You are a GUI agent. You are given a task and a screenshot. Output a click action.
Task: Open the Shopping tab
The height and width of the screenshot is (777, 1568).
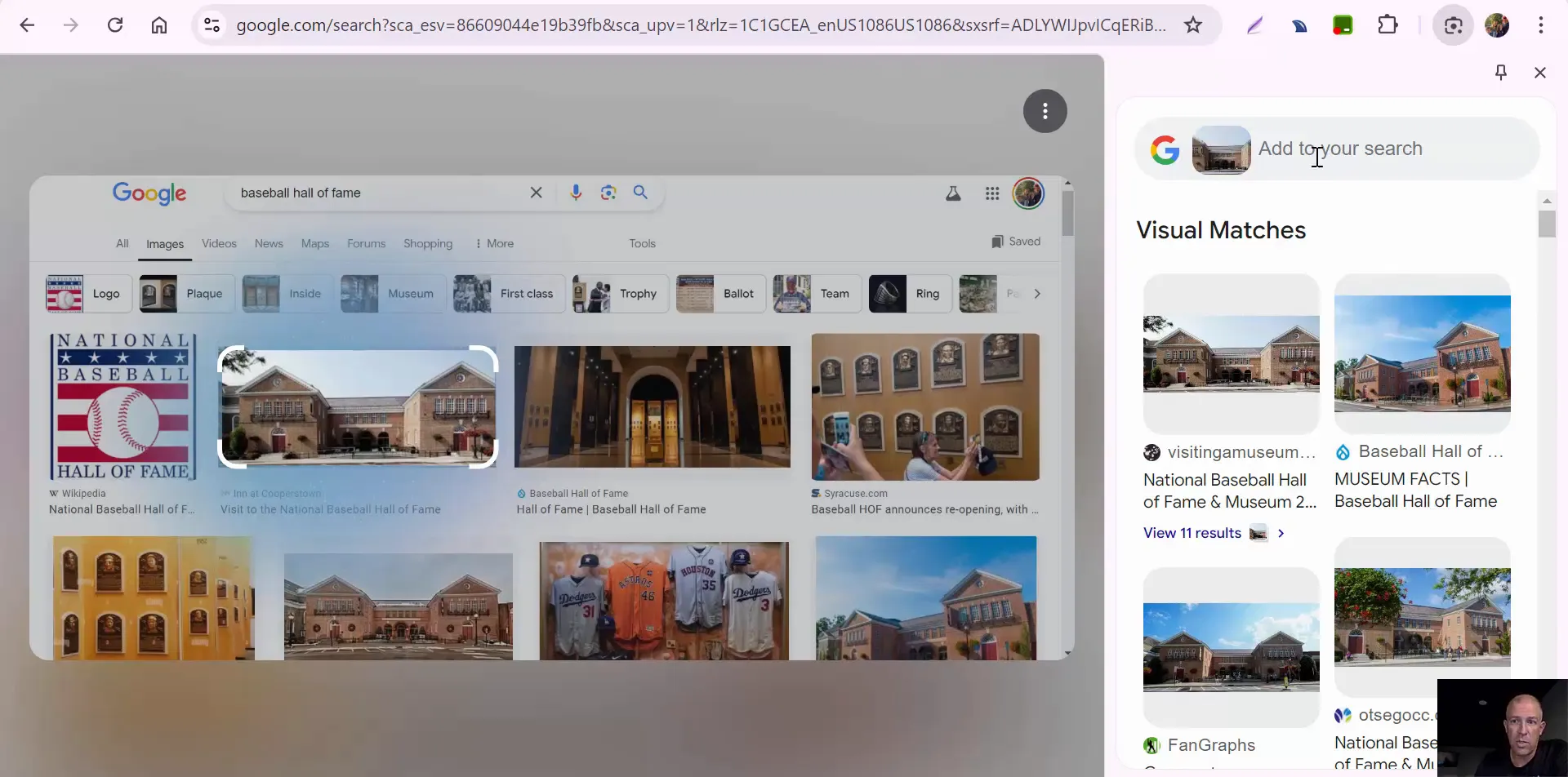(428, 243)
